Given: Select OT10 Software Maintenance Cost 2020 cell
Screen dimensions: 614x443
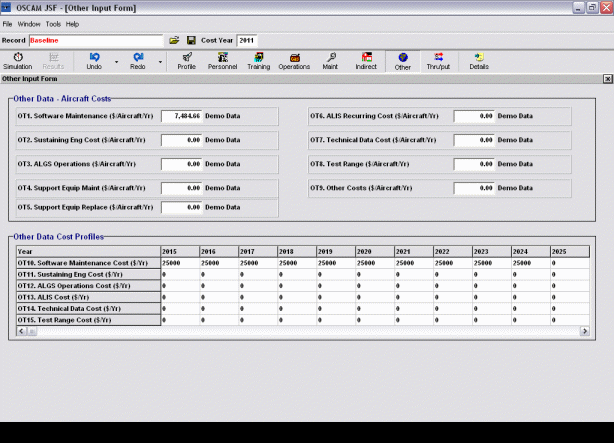Looking at the screenshot, I should pos(375,263).
